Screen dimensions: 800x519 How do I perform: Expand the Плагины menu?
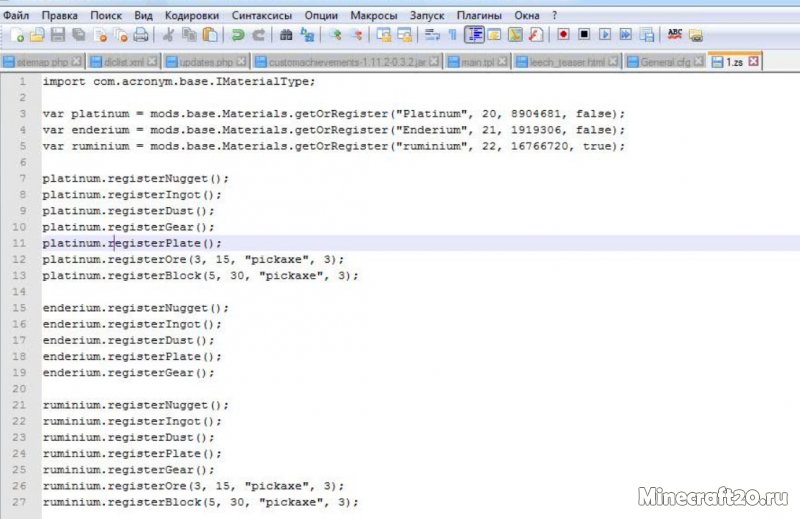480,16
